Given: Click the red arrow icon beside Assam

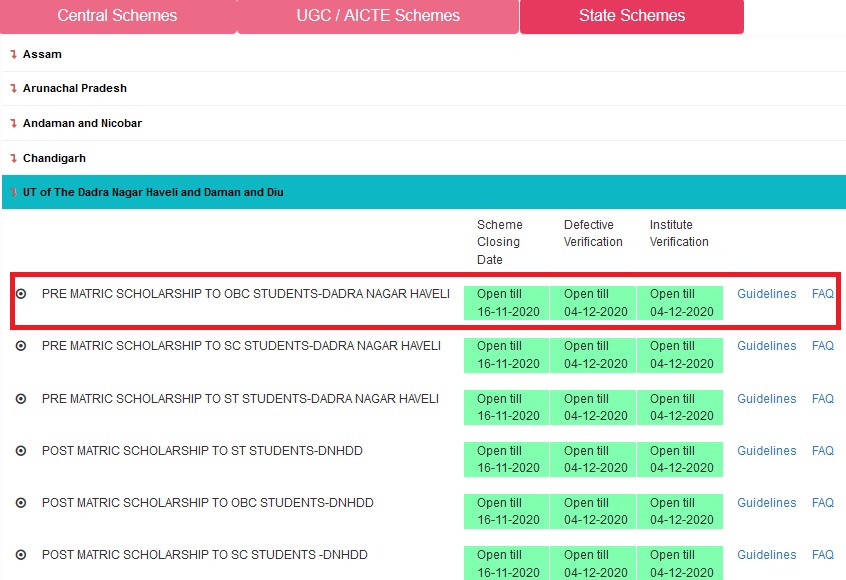Looking at the screenshot, I should click(13, 54).
